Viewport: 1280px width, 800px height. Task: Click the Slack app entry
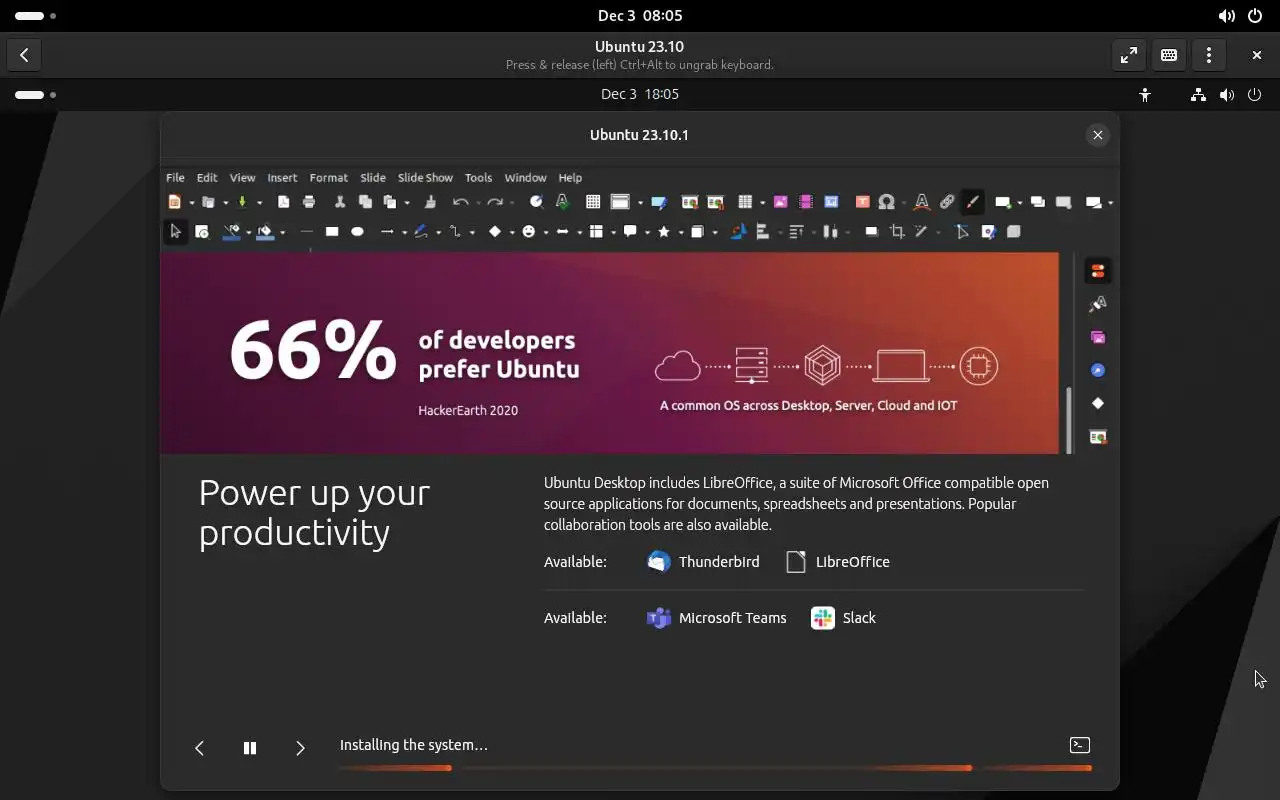click(x=844, y=618)
